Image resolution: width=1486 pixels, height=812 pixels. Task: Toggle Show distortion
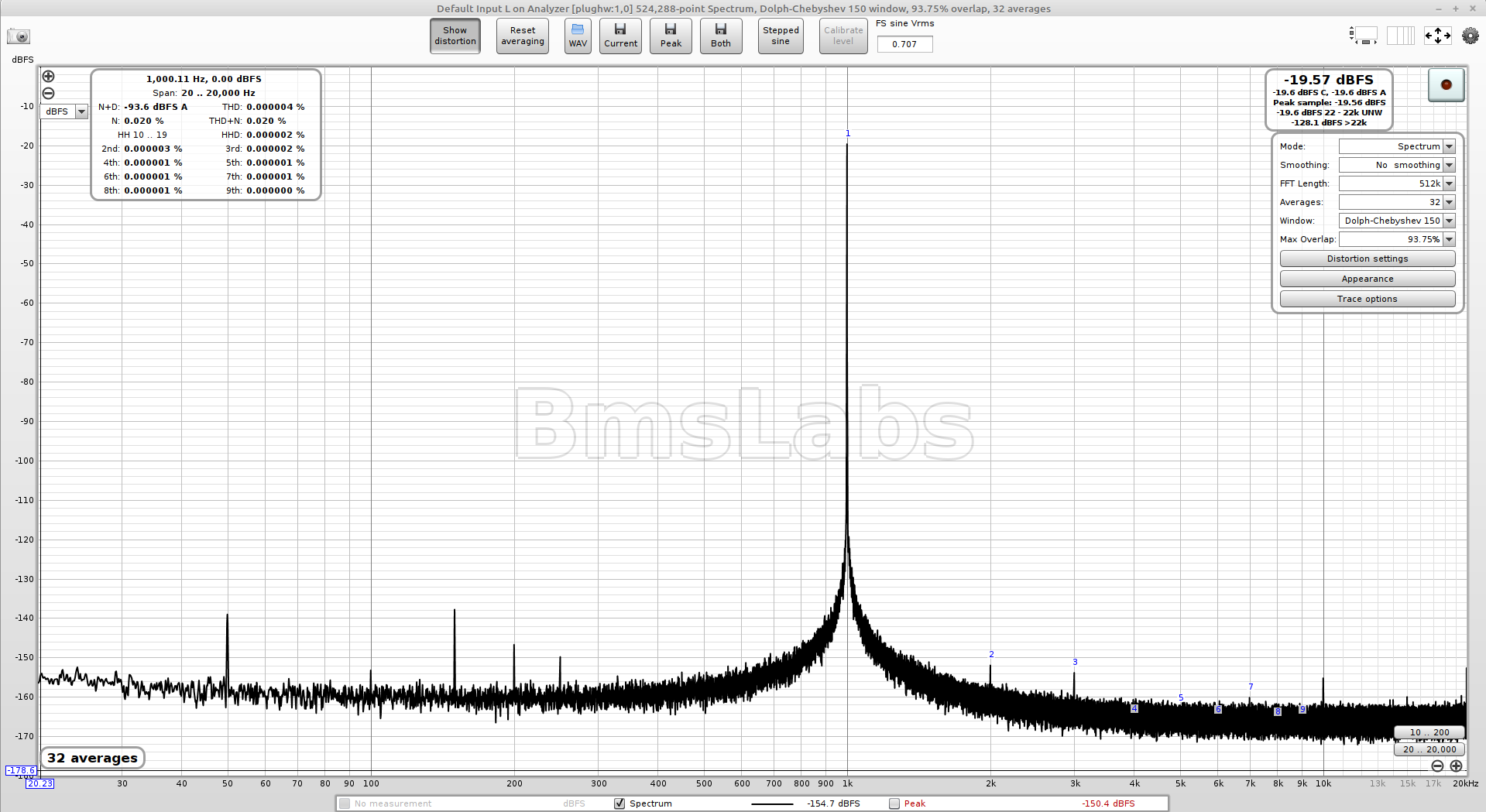click(x=455, y=36)
